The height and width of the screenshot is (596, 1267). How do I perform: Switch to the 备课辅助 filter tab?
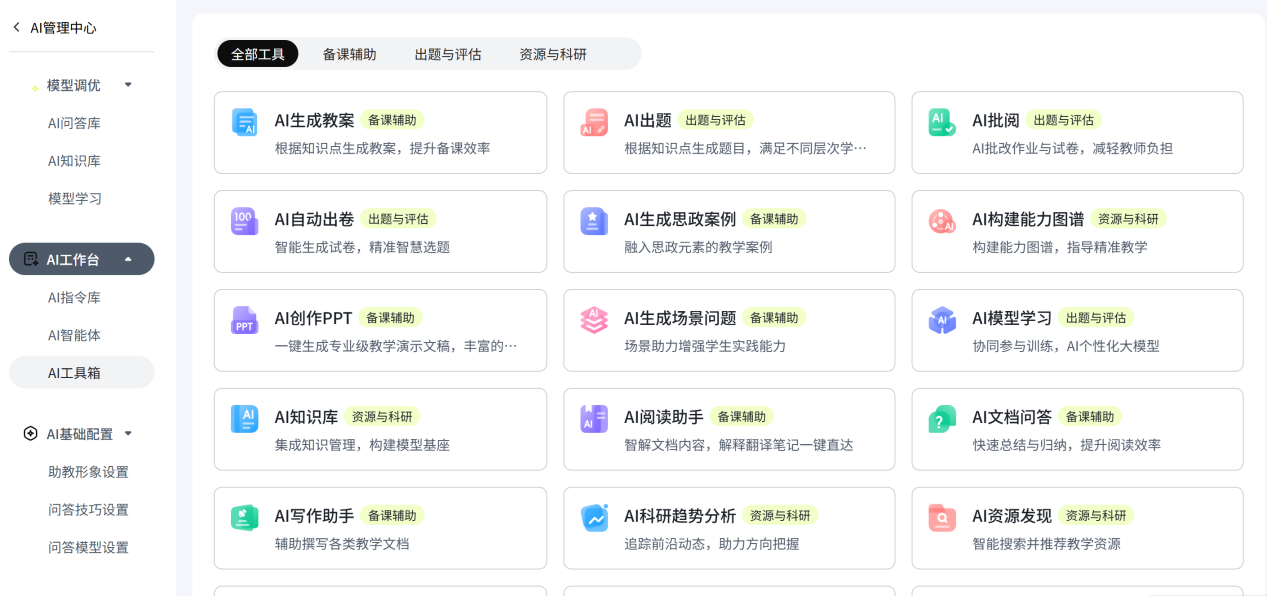tap(349, 54)
